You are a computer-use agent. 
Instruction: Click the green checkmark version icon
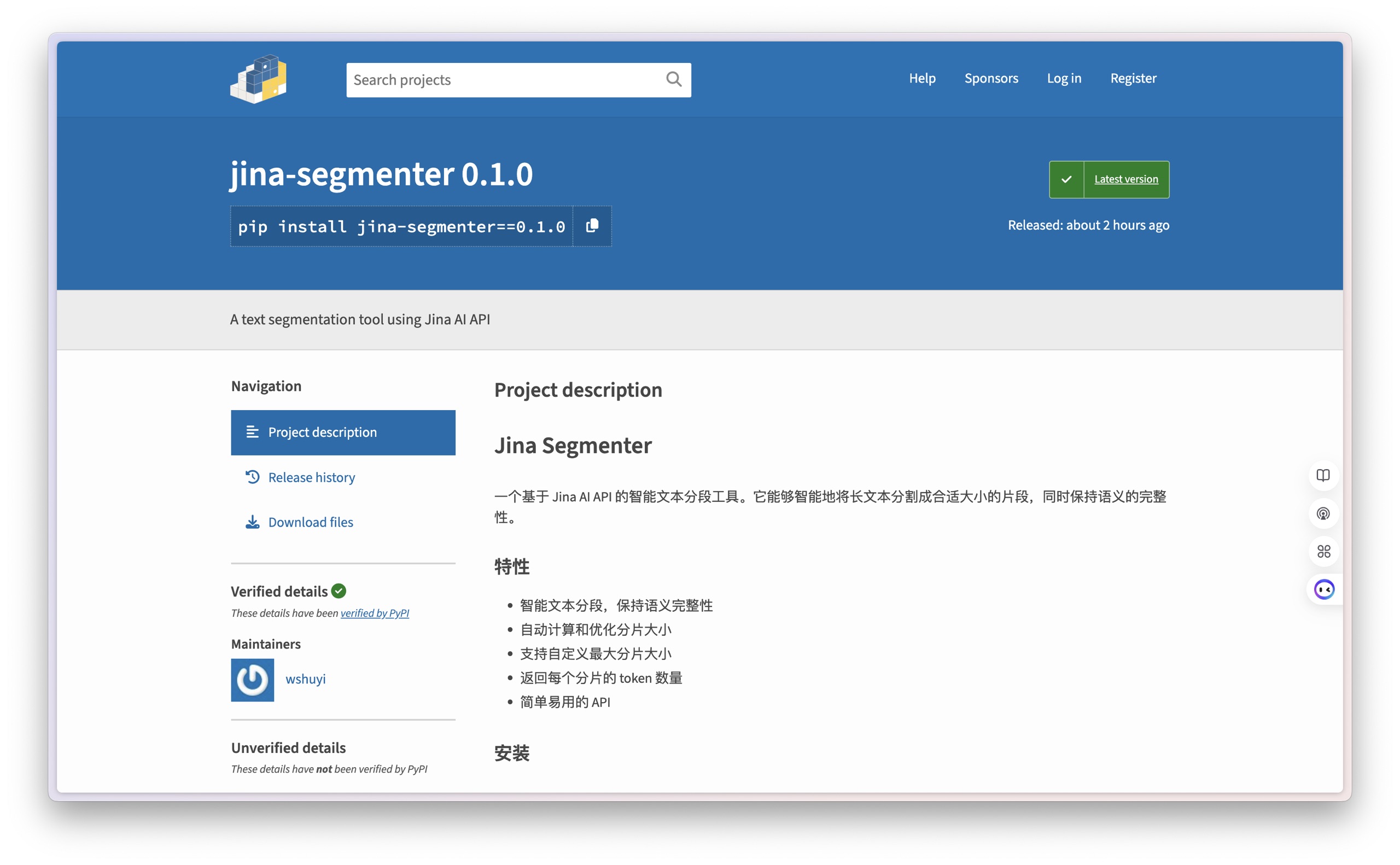coord(1066,180)
